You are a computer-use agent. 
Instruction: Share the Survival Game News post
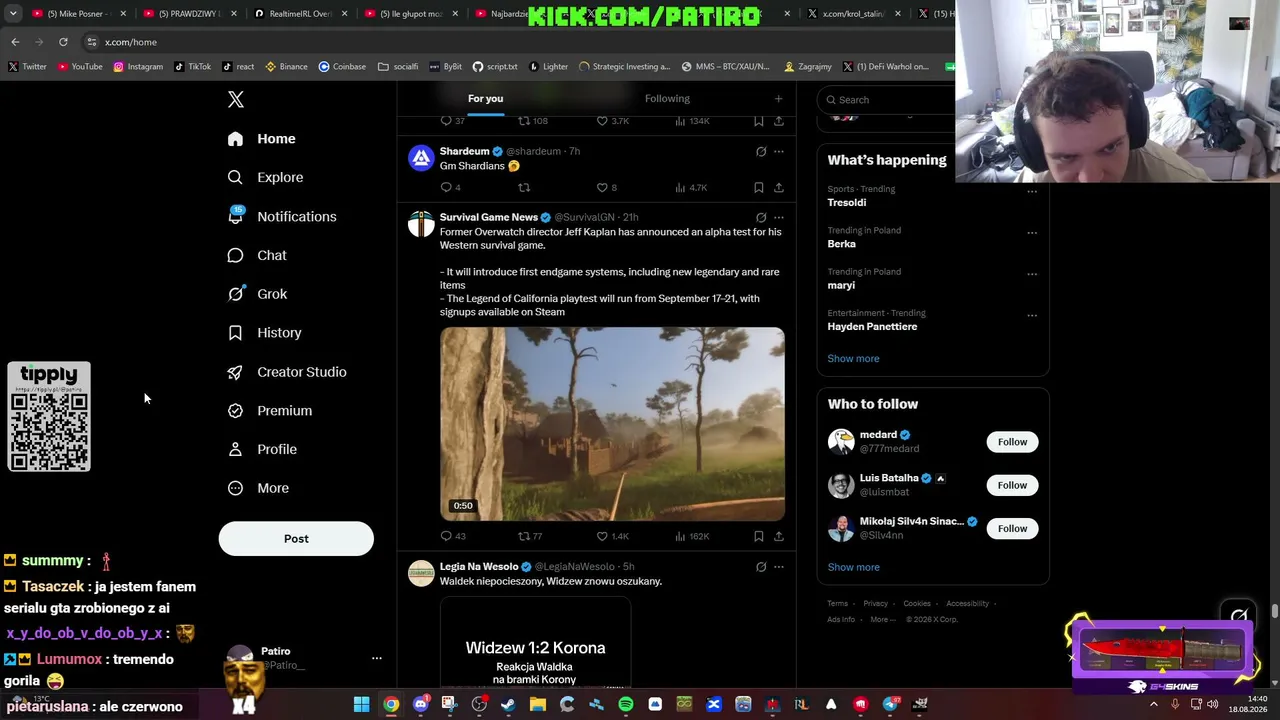coord(779,536)
